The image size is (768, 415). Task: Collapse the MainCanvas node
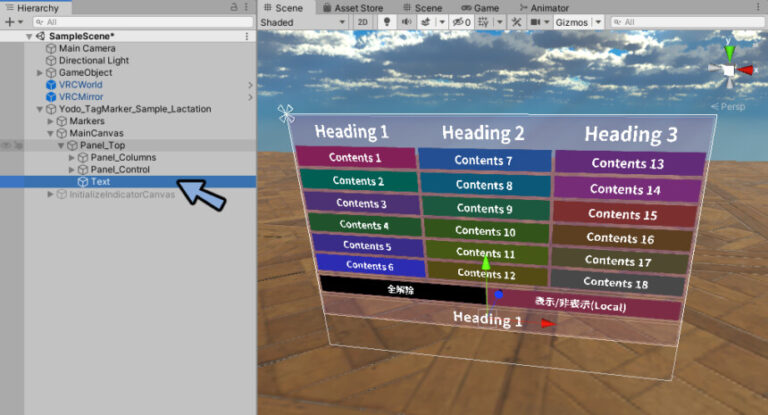click(x=50, y=133)
